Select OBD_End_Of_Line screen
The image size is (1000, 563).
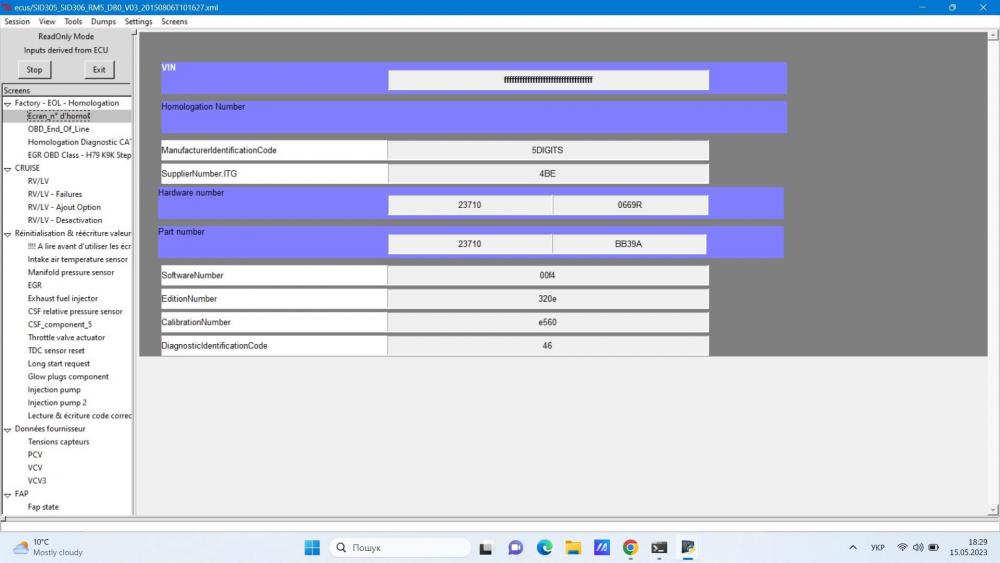pyautogui.click(x=59, y=129)
